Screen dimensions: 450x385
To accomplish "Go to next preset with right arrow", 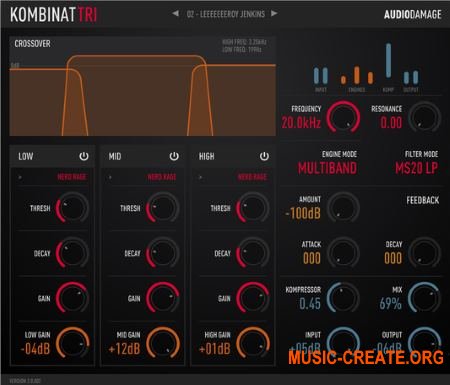I will pos(274,14).
